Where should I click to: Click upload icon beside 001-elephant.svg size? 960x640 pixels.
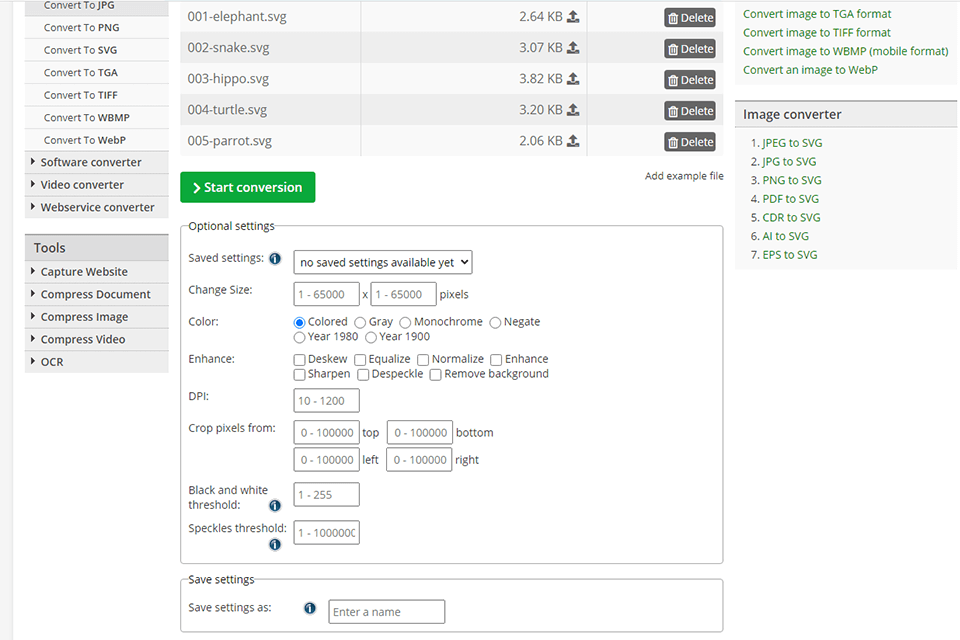pyautogui.click(x=572, y=17)
